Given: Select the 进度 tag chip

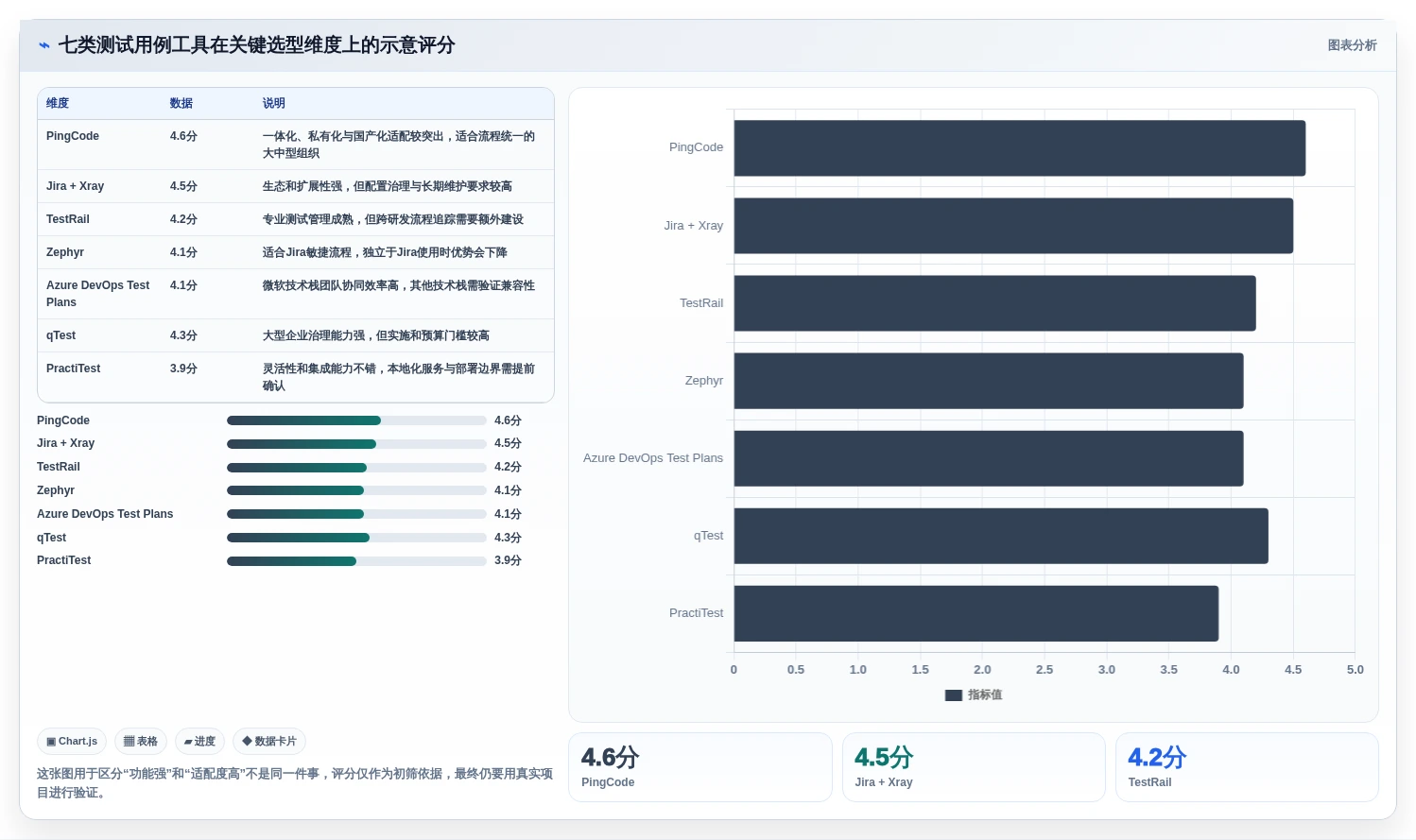Looking at the screenshot, I should coord(199,742).
